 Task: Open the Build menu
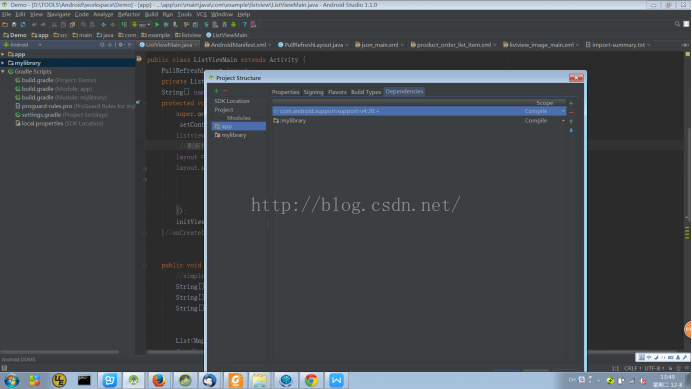[151, 14]
